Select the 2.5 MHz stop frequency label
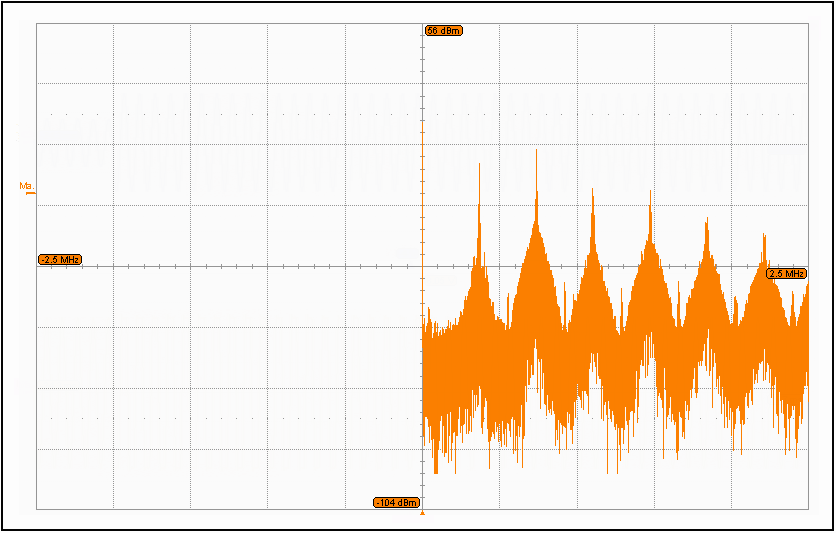Viewport: 836px width, 533px height. [x=786, y=273]
